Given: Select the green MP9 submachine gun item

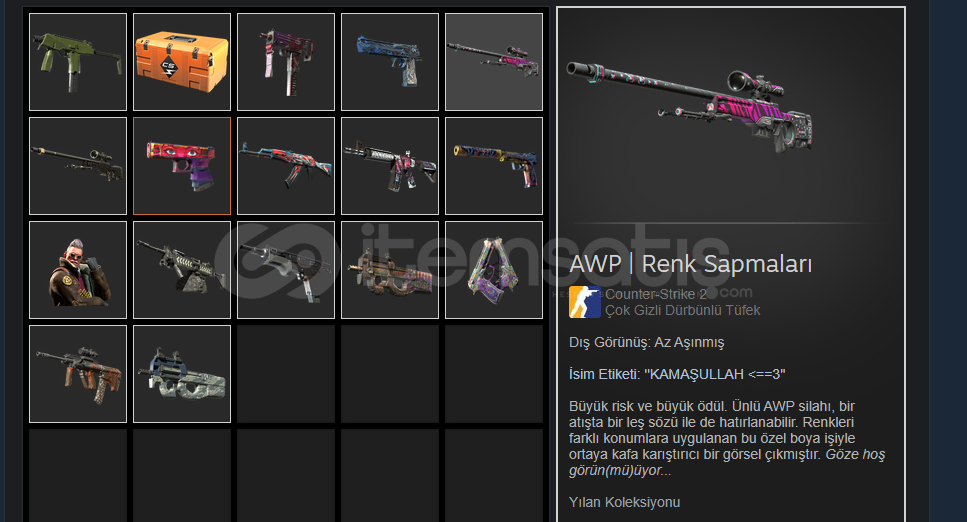Looking at the screenshot, I should 78,62.
